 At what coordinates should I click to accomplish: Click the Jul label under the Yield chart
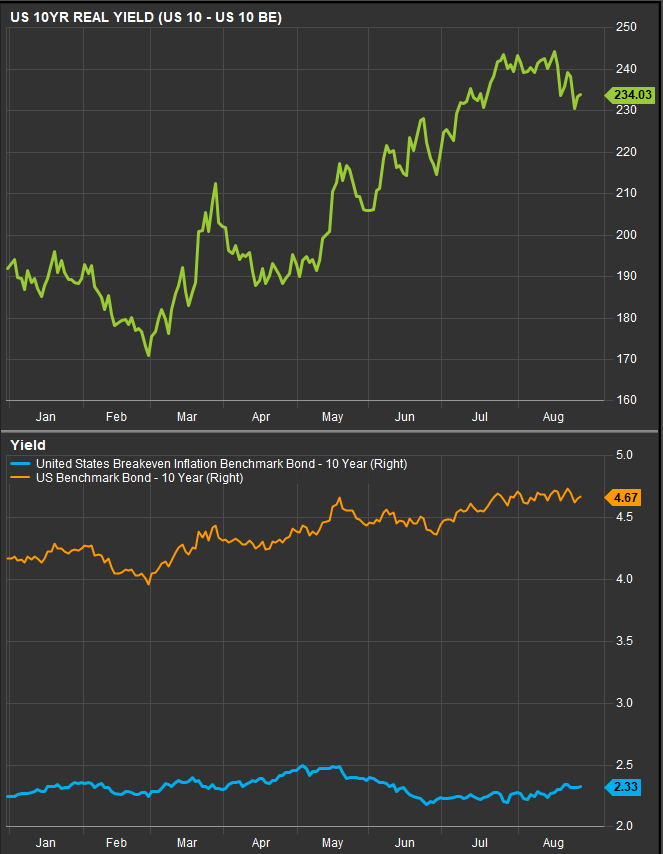479,843
